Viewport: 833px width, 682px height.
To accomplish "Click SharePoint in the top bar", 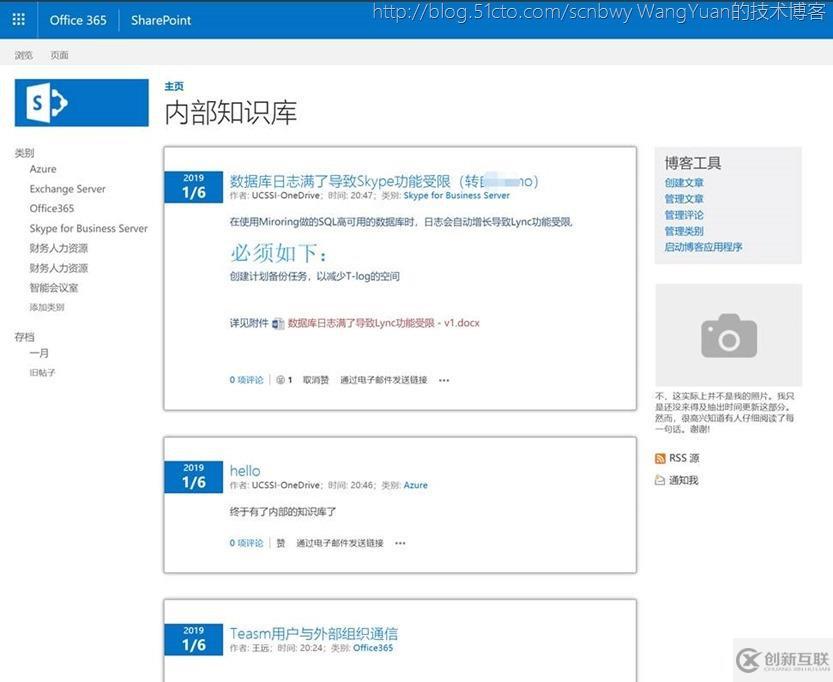I will pyautogui.click(x=161, y=20).
